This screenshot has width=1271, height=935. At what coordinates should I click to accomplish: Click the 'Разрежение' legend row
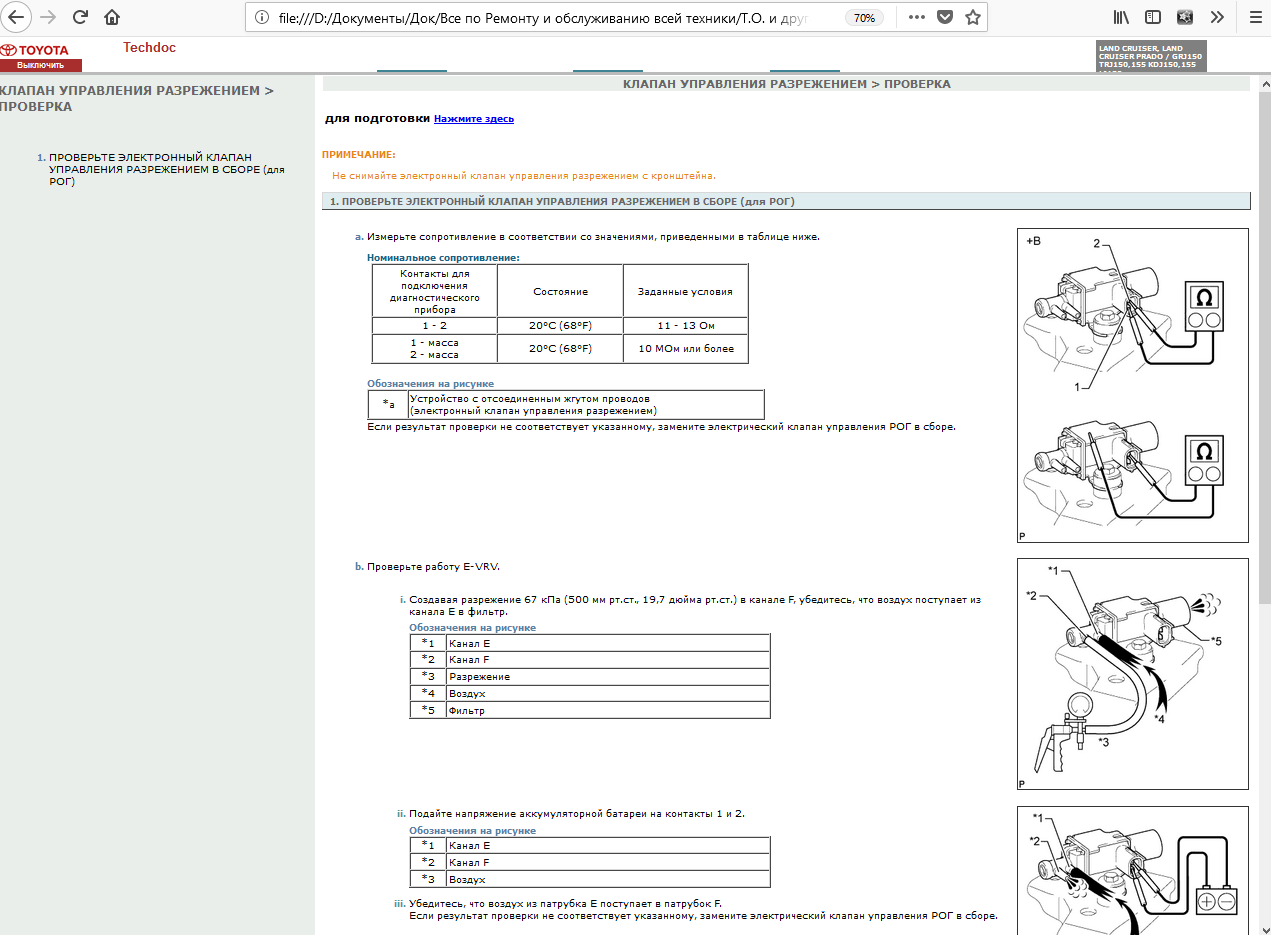[590, 677]
